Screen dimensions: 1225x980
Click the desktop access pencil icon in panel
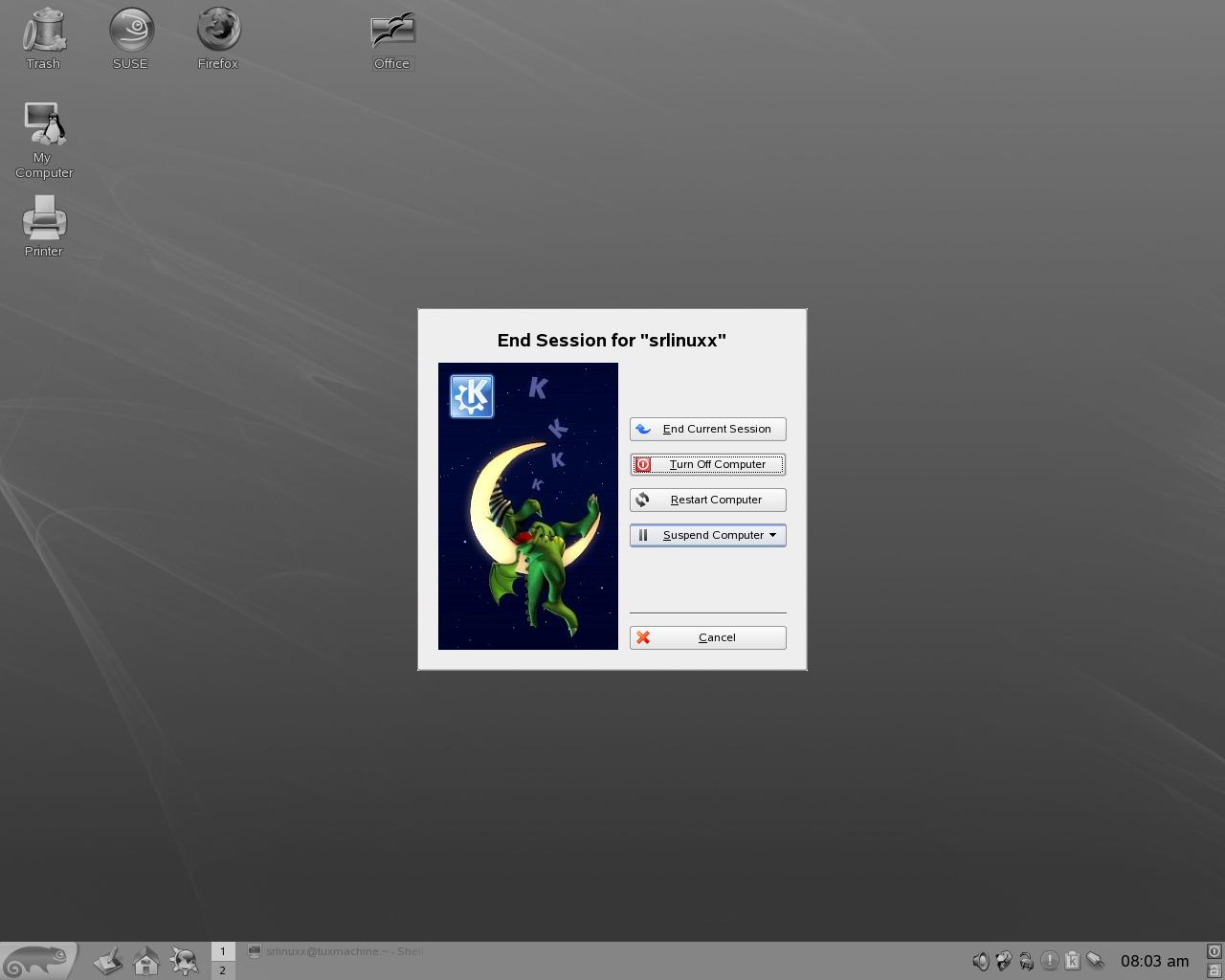tap(108, 961)
